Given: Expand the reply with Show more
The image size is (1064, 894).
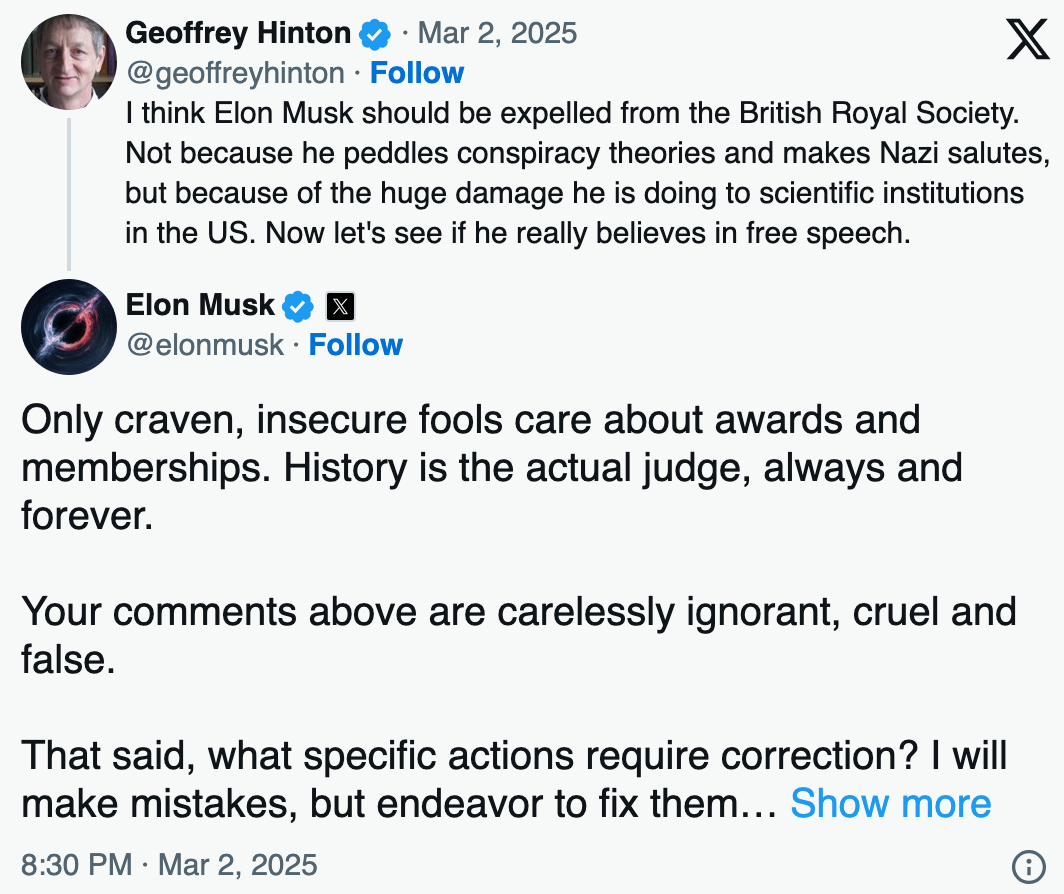Looking at the screenshot, I should point(891,804).
